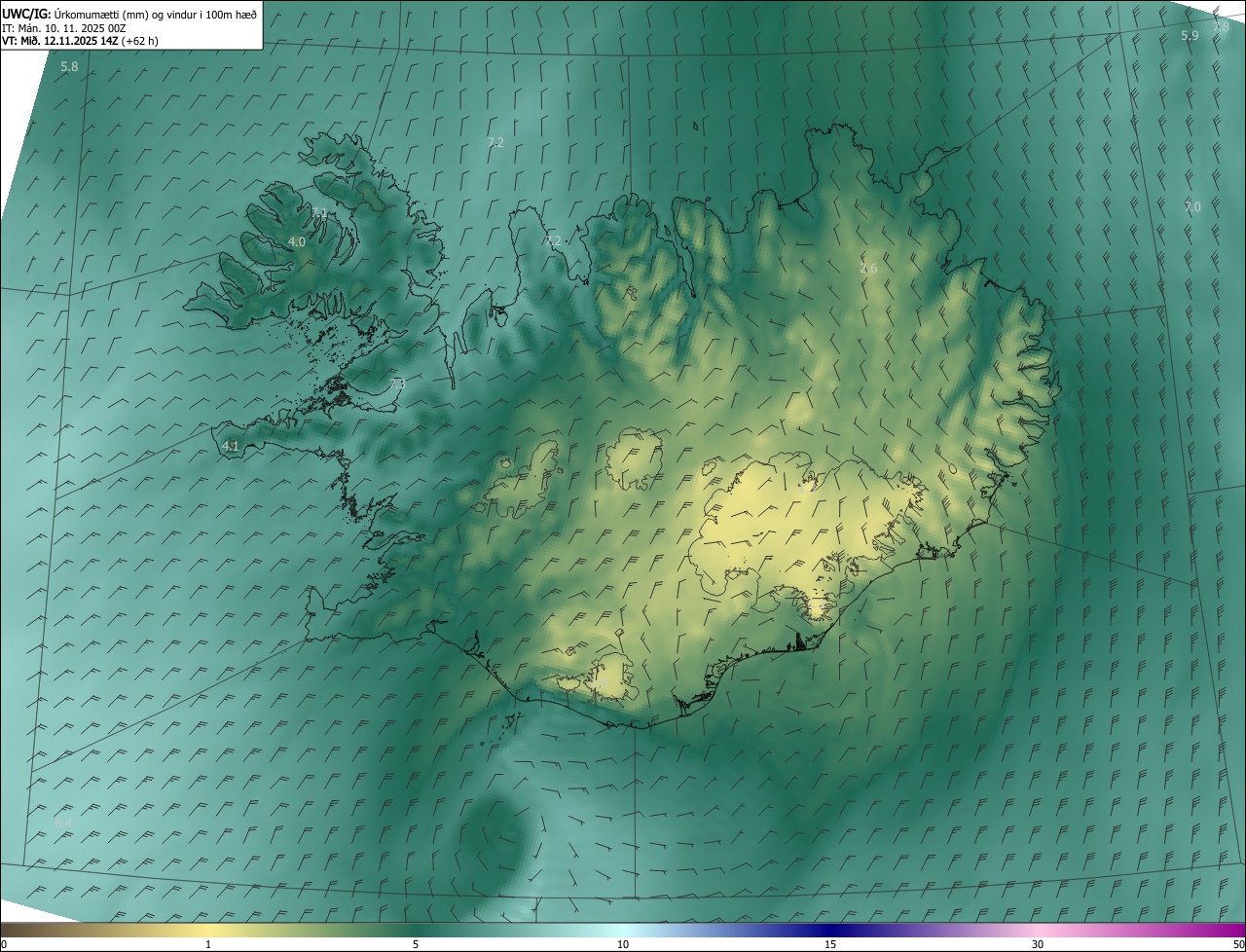The height and width of the screenshot is (952, 1246).
Task: Click the 7.0 value label on the map
Action: coord(1192,206)
